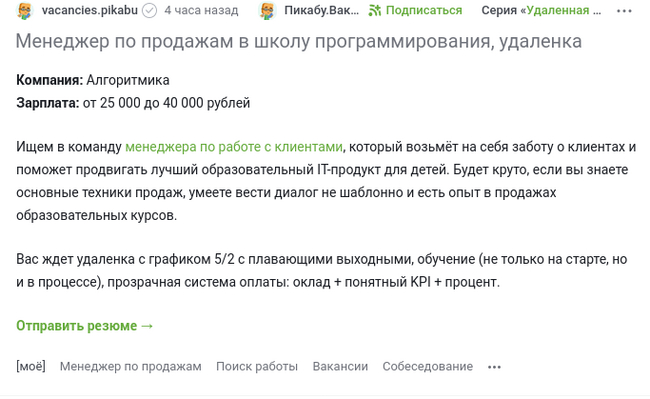Select the [моё] tag
The width and height of the screenshot is (650, 399).
click(x=31, y=366)
